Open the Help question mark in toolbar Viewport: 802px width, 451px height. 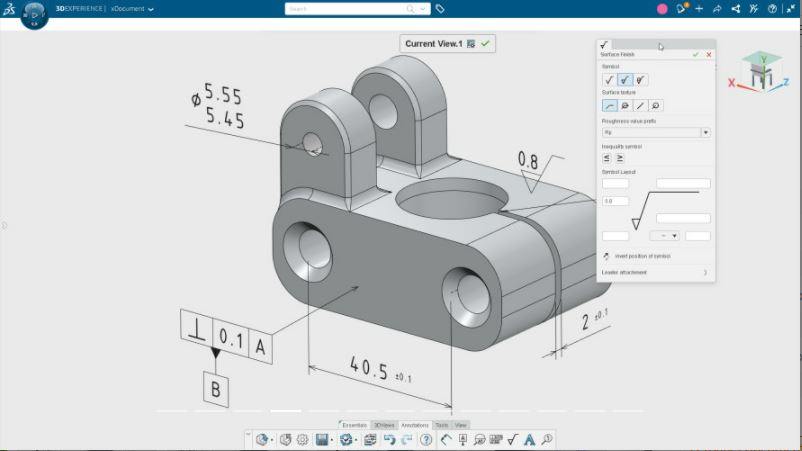click(426, 439)
